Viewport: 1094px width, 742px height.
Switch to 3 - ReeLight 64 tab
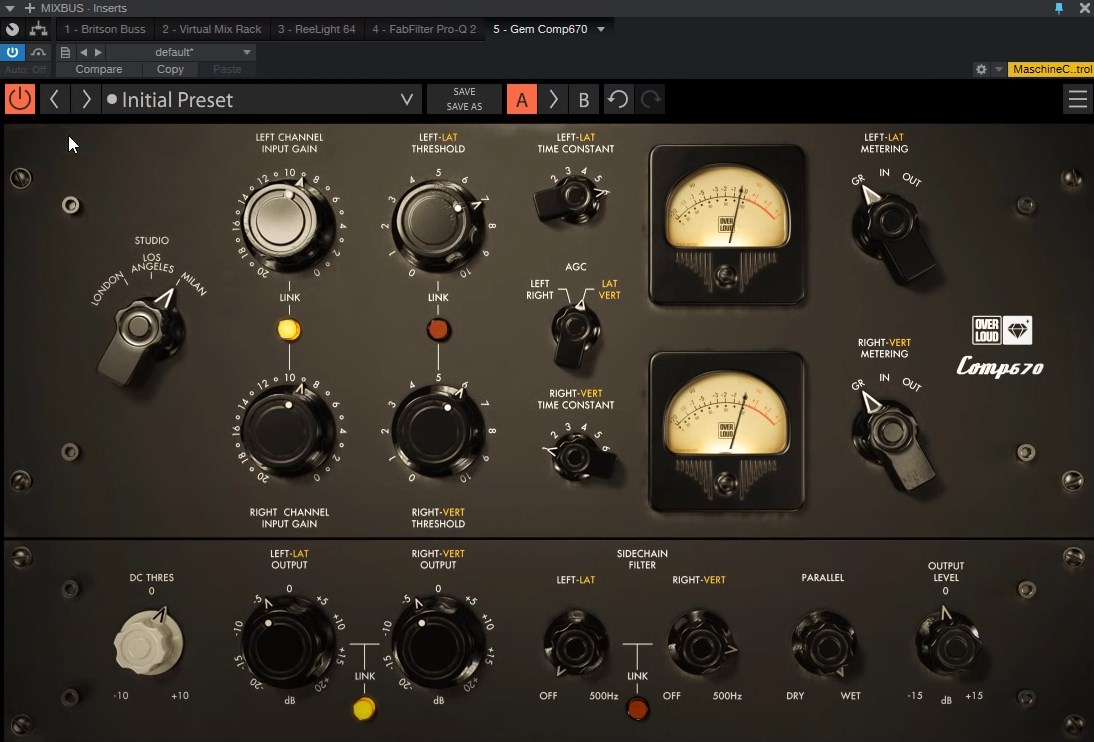[x=316, y=29]
